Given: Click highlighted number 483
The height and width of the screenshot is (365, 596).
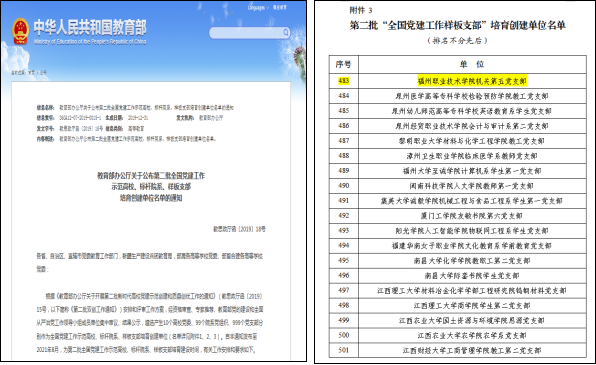Looking at the screenshot, I should pyautogui.click(x=344, y=81).
